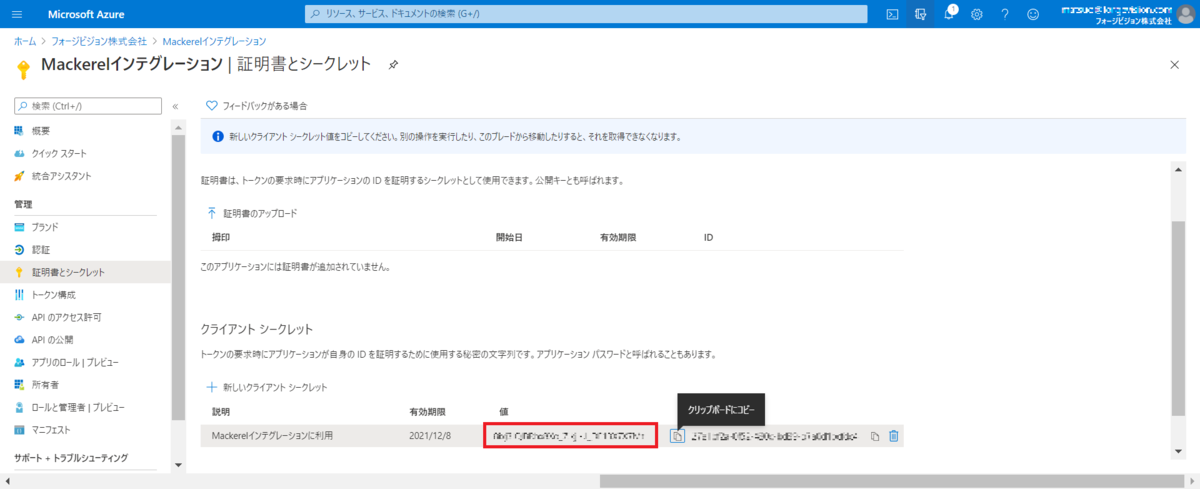The width and height of the screenshot is (1200, 489).
Task: Open アプリのロール | プレビュー in sidebar
Action: pos(75,362)
